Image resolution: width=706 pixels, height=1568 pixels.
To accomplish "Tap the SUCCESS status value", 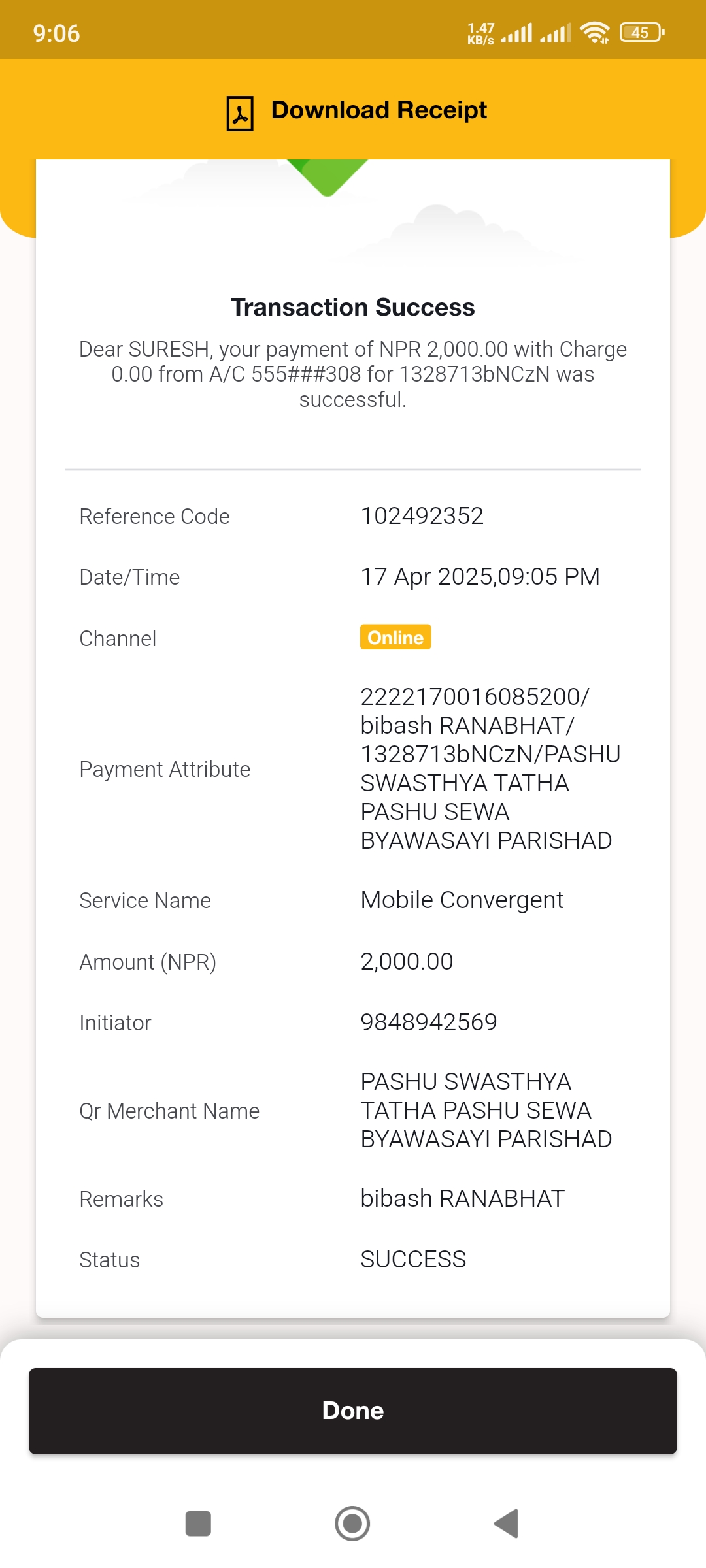I will (413, 1260).
